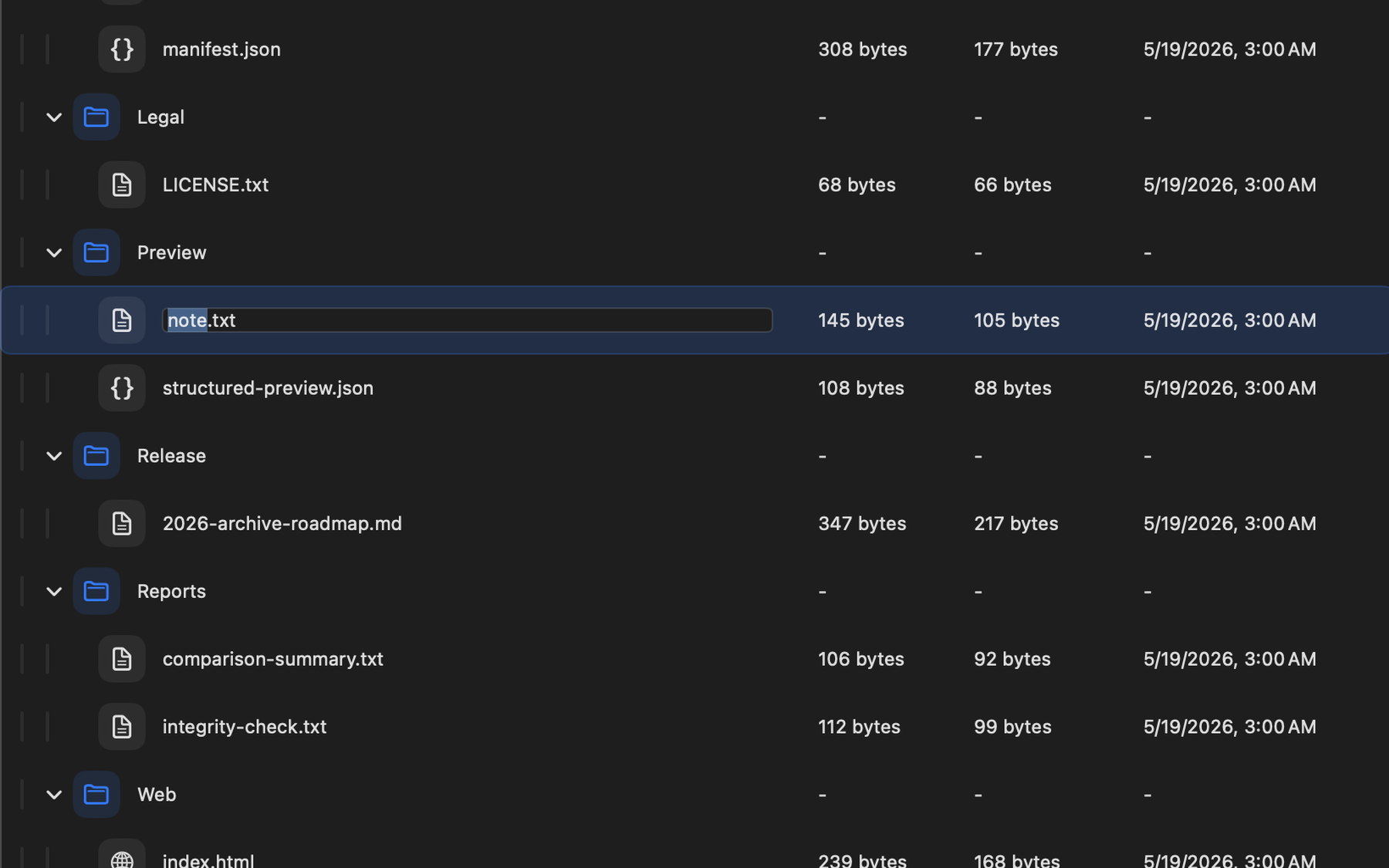Select the LICENSE.txt file name

[215, 185]
